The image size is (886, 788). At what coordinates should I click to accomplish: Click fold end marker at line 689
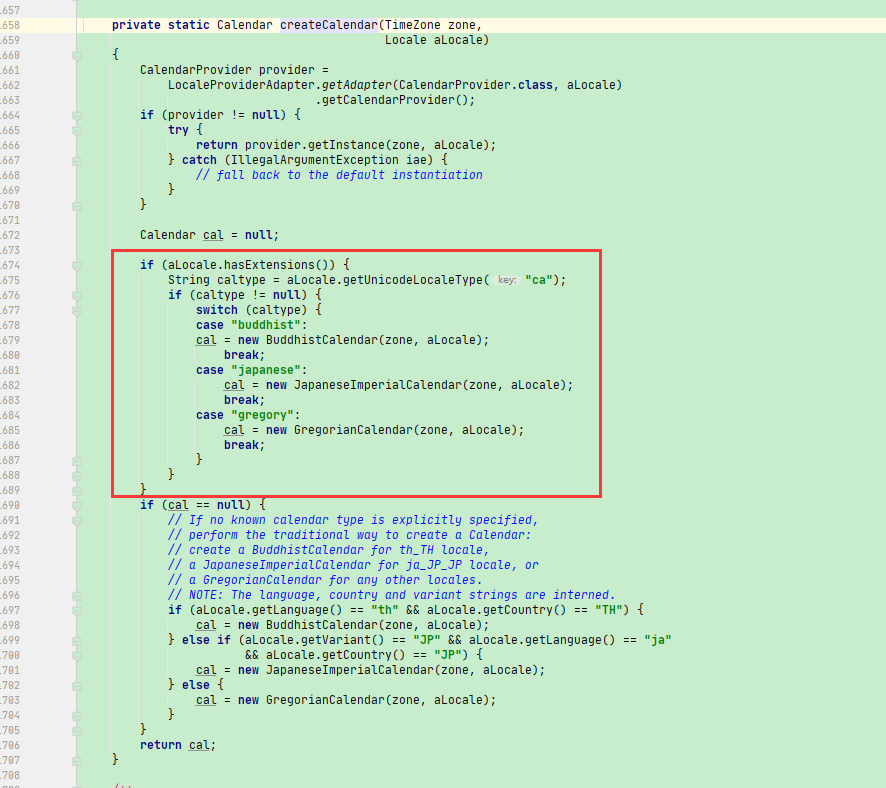click(77, 490)
